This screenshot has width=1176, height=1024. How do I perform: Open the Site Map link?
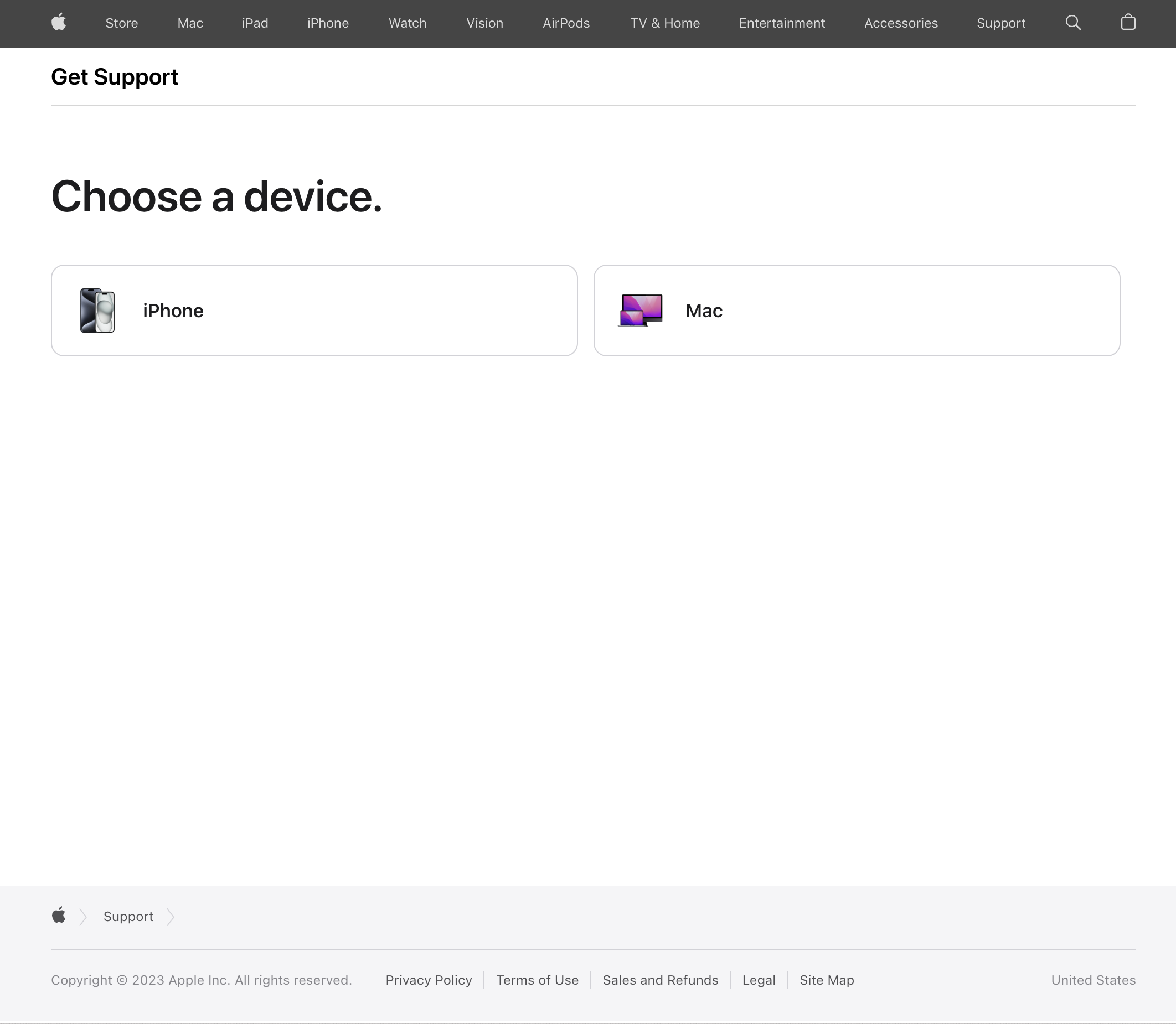[826, 980]
